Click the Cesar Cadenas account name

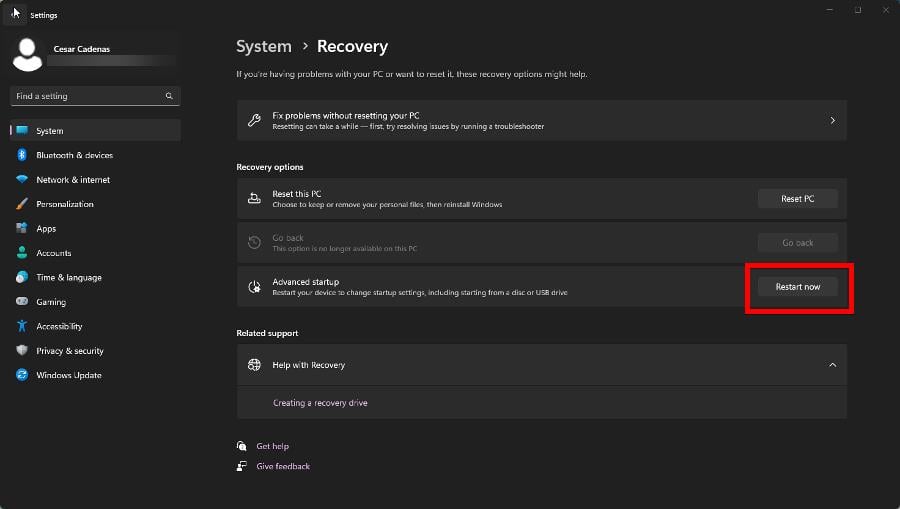(x=82, y=49)
